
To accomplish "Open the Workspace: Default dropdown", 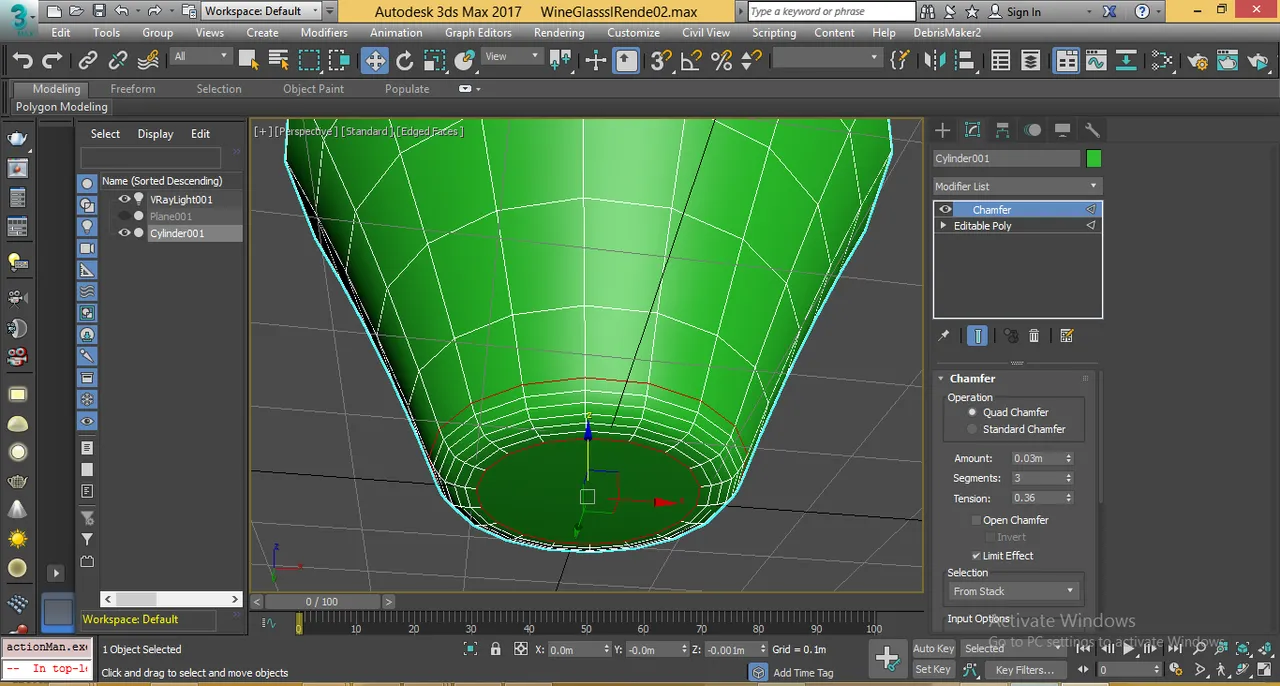I will pyautogui.click(x=262, y=11).
